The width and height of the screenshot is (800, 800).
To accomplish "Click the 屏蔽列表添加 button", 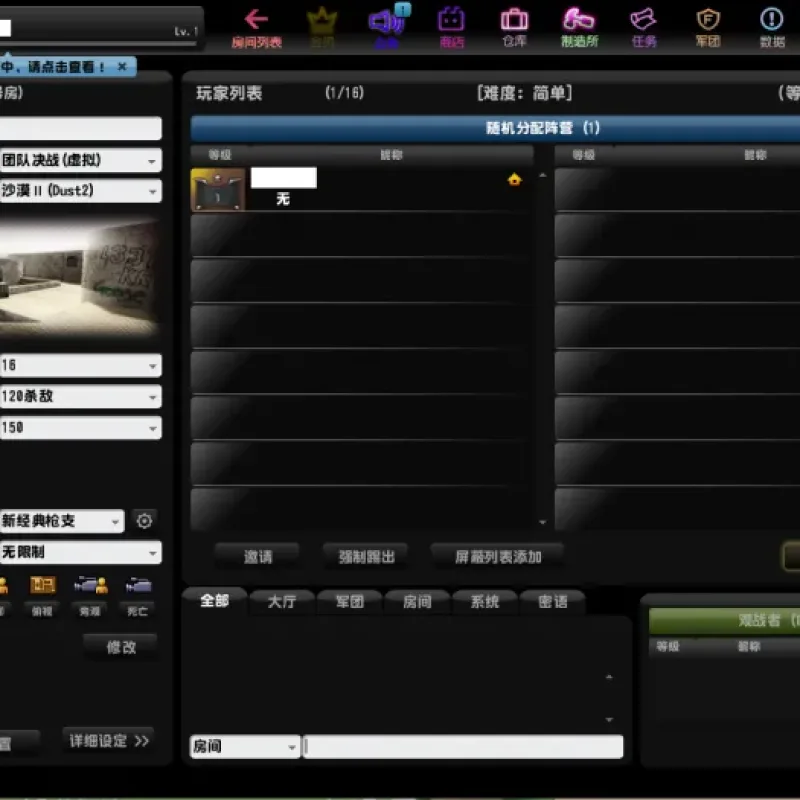I will 498,556.
